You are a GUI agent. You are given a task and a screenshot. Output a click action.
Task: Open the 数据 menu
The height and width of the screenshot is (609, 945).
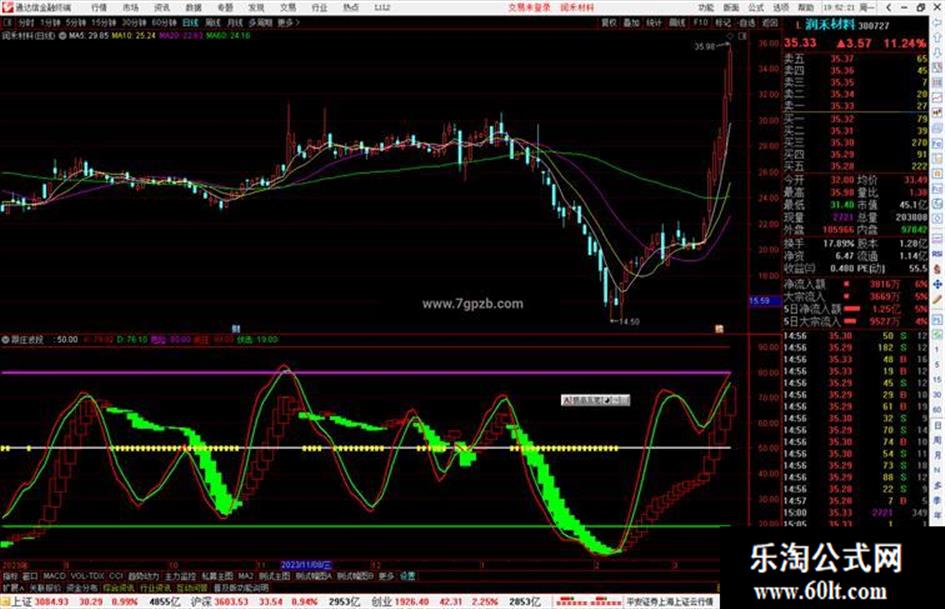point(193,7)
